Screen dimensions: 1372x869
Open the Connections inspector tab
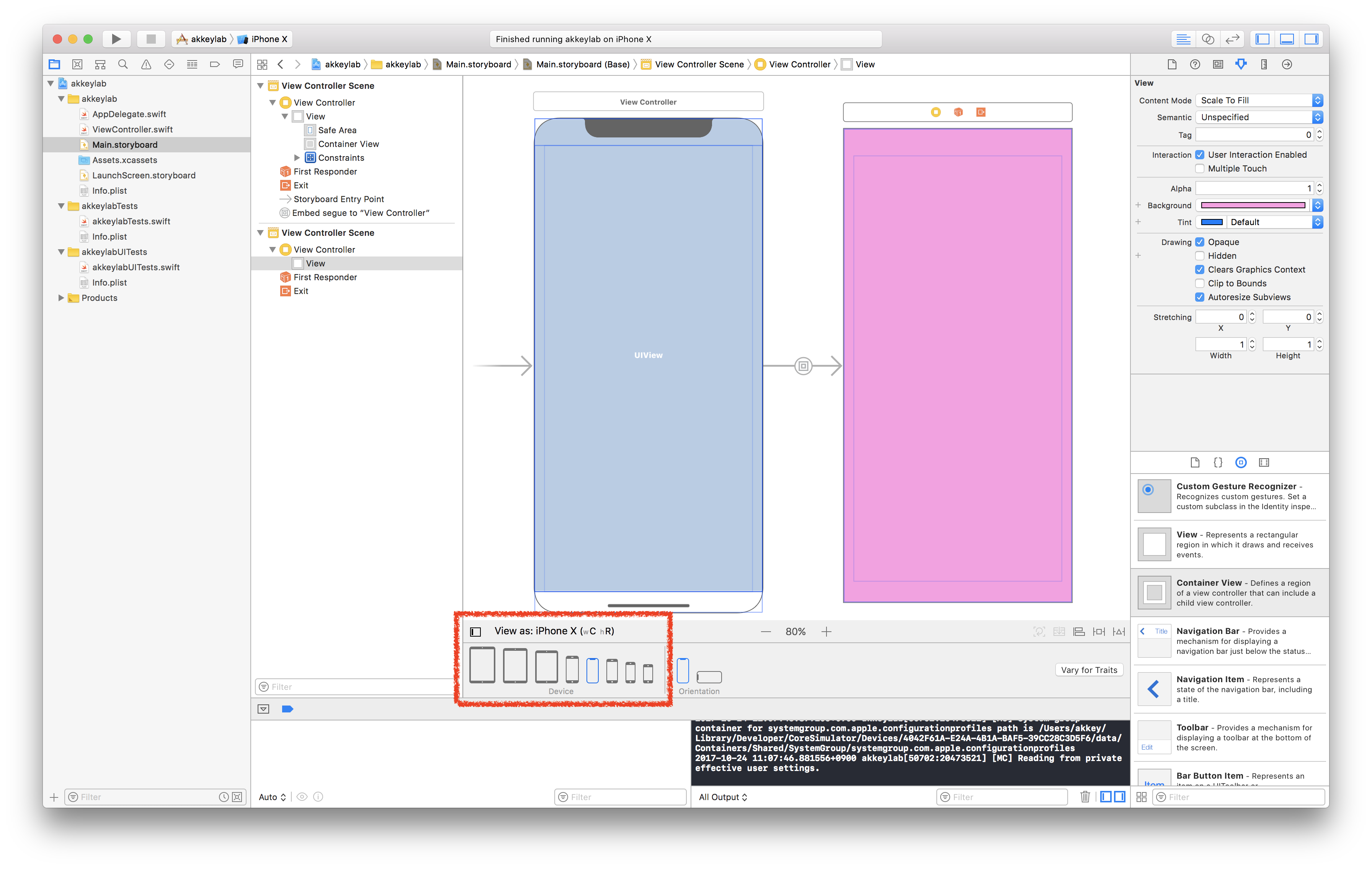pyautogui.click(x=1287, y=64)
